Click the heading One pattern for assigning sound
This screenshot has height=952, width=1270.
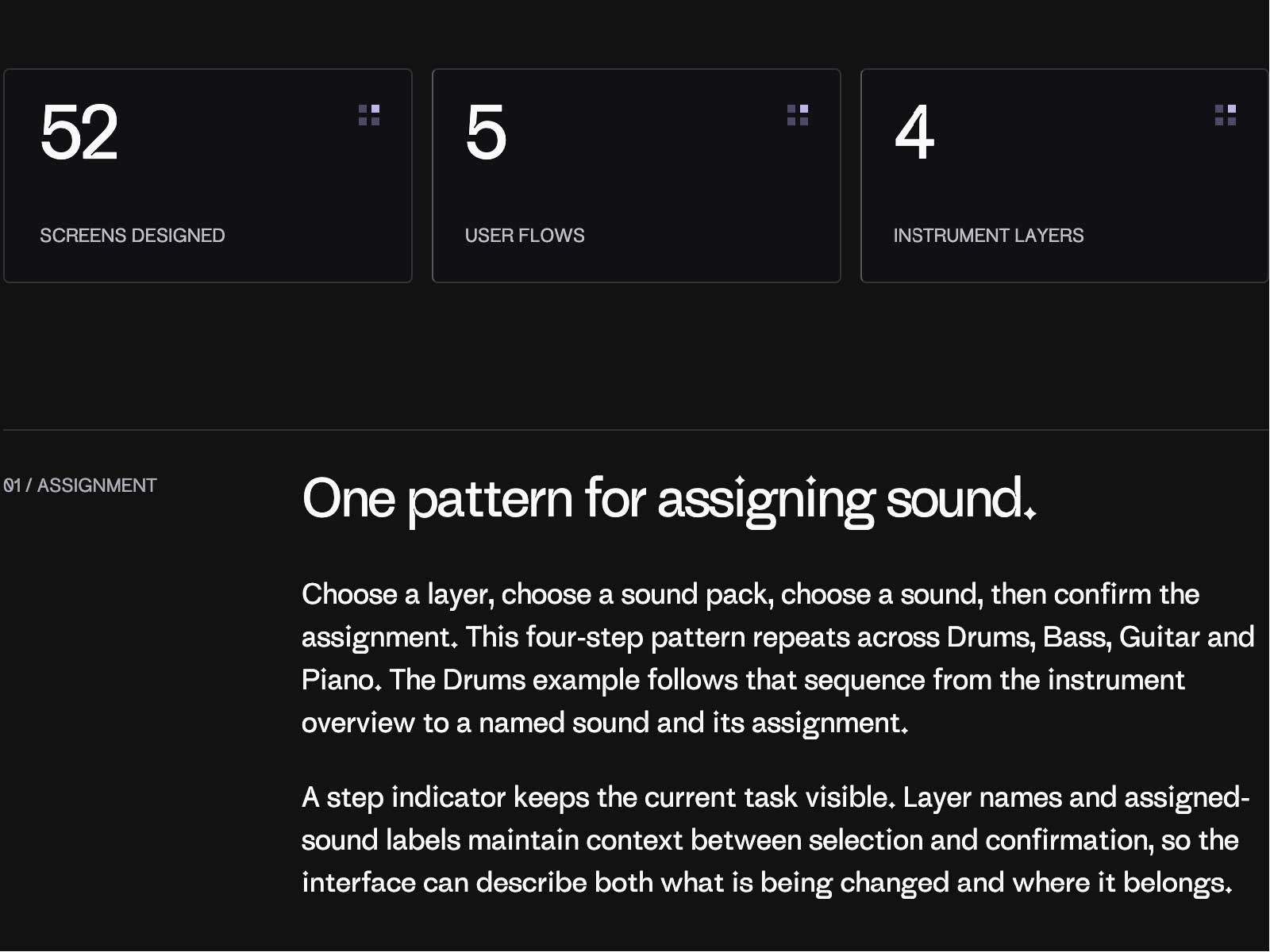coord(669,500)
